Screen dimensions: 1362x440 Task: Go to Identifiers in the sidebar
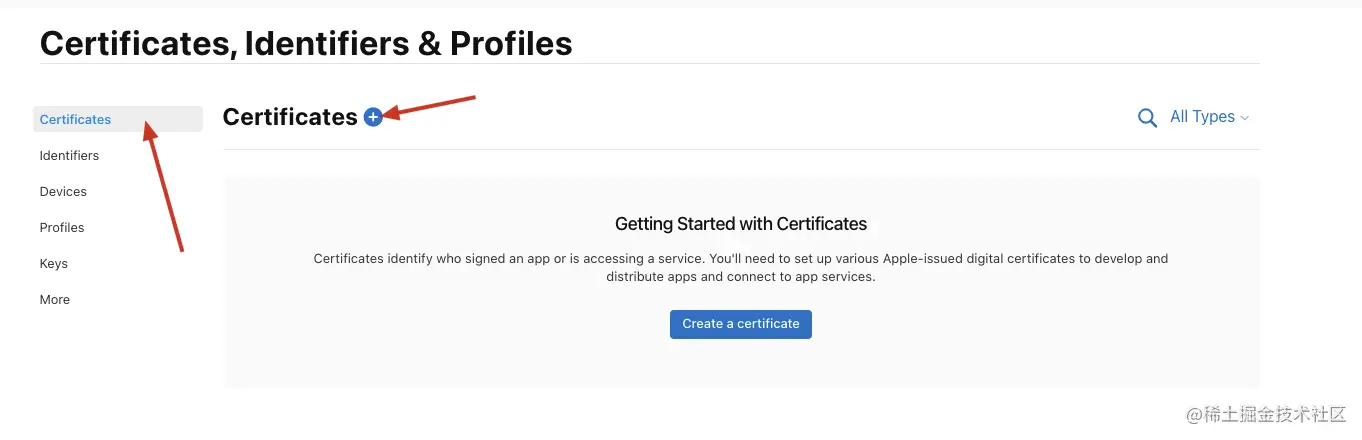[69, 155]
